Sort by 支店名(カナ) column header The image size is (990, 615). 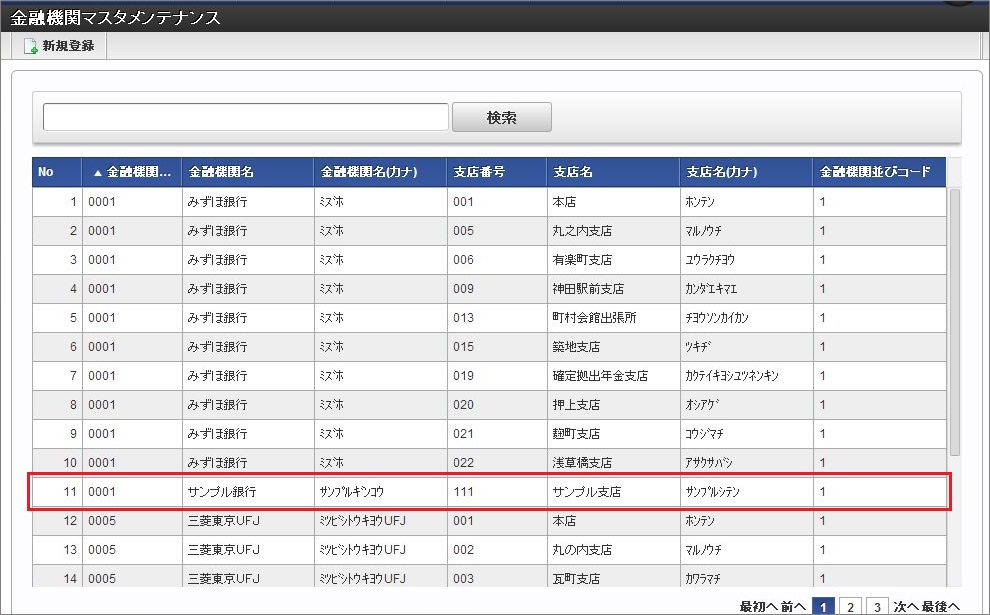click(746, 172)
